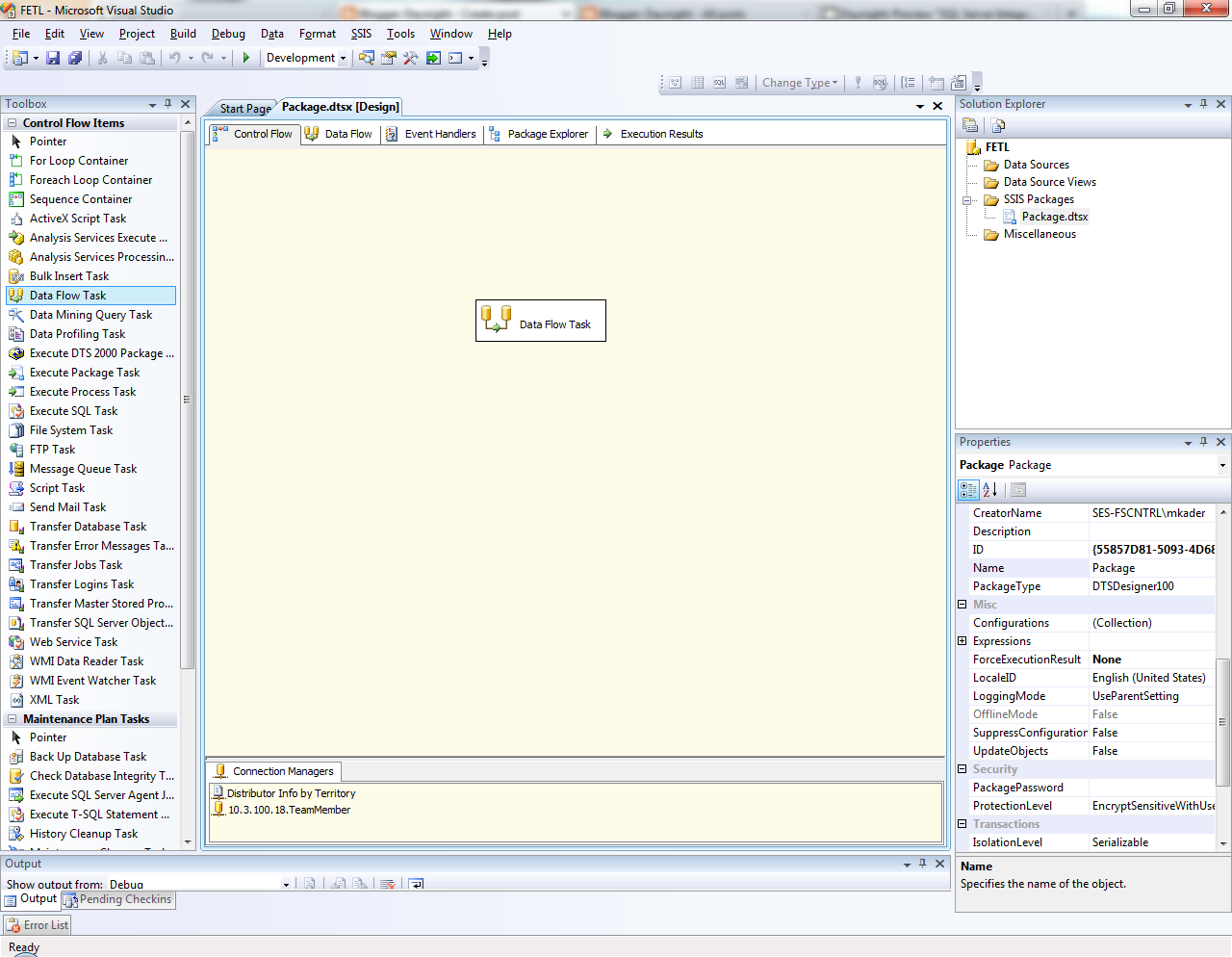Click Properties alphabetical sort icon

pyautogui.click(x=989, y=489)
